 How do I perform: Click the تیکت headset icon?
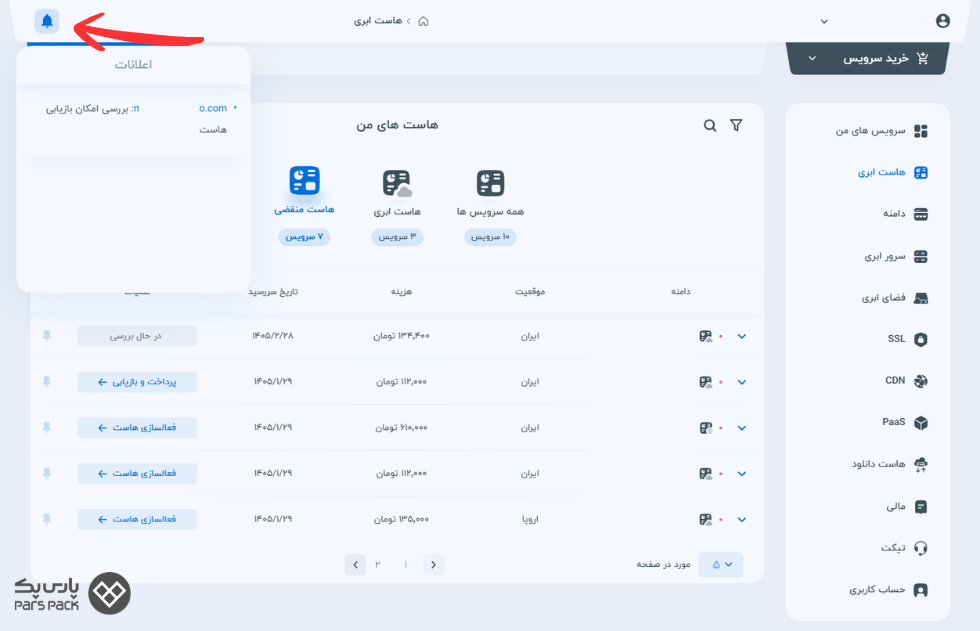click(x=921, y=548)
